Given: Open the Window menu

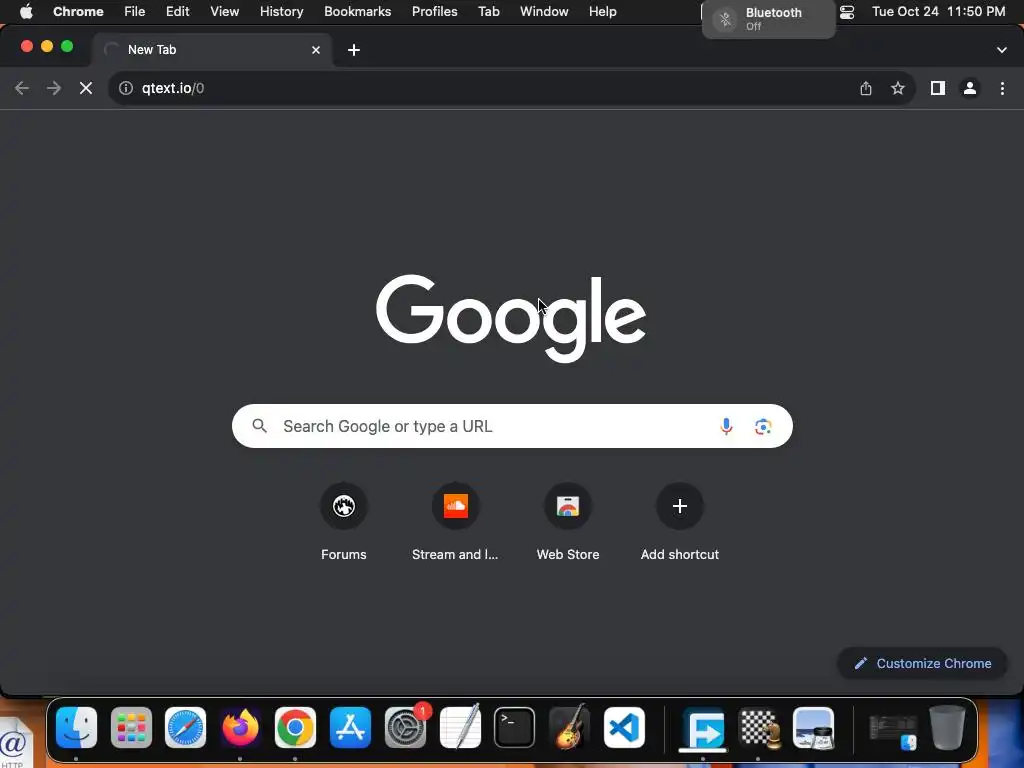Looking at the screenshot, I should (x=544, y=12).
